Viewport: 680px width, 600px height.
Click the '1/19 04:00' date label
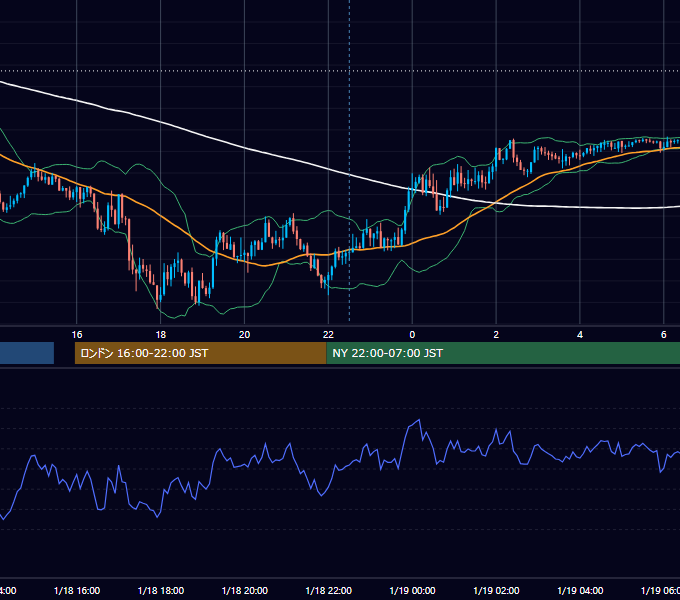tap(580, 591)
